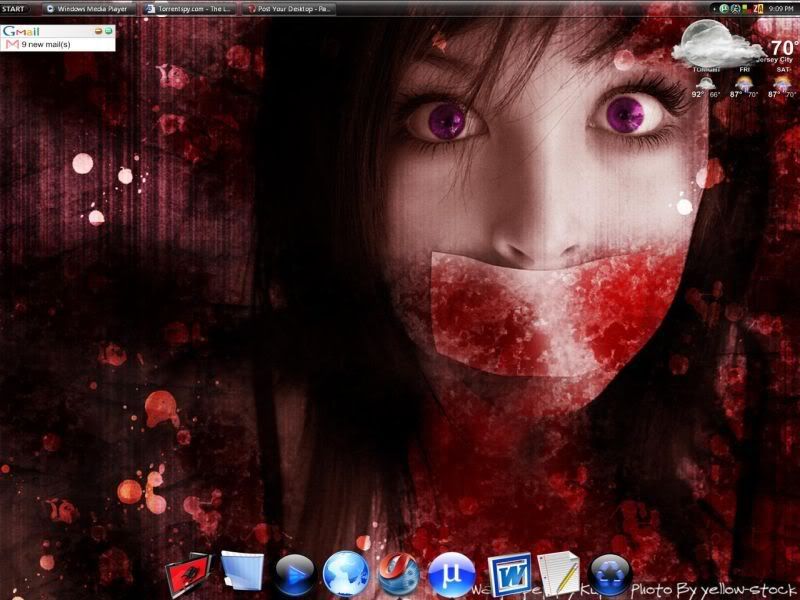This screenshot has width=800, height=600.
Task: Click the Gmail logo in the widget
Action: [21, 31]
